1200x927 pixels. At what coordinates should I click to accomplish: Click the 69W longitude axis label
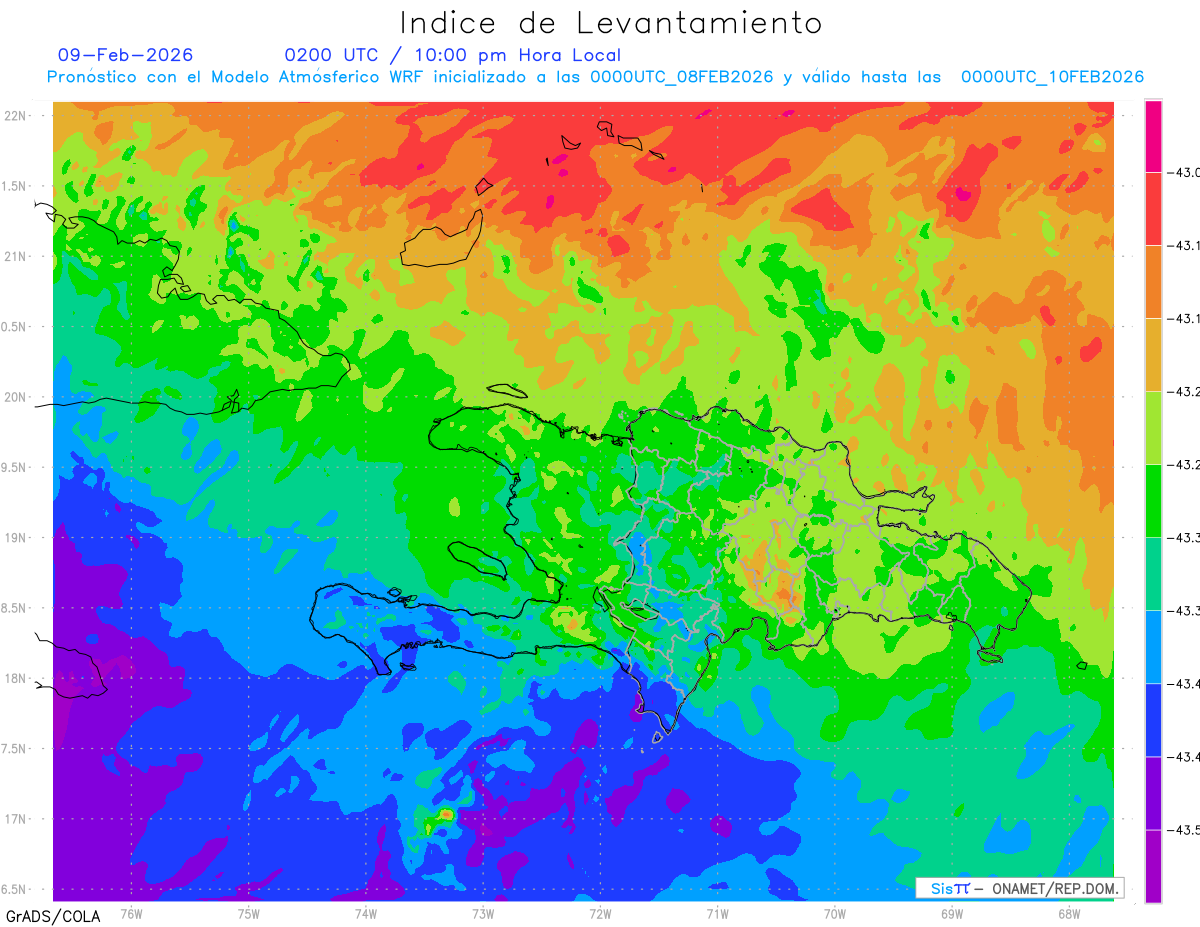(x=952, y=913)
